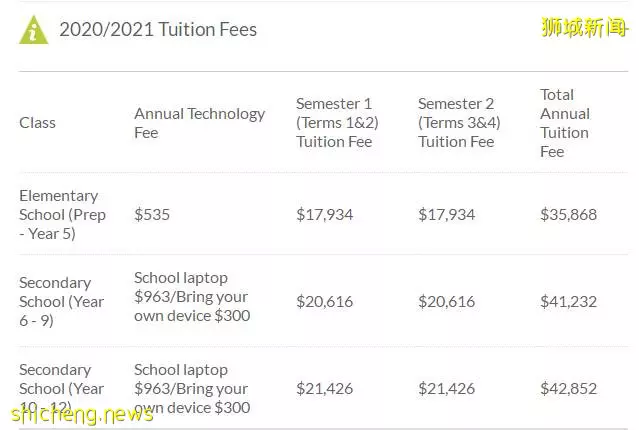Screen dimensions: 639x430
Task: Click the $41,232 total annual fee
Action: click(x=568, y=302)
